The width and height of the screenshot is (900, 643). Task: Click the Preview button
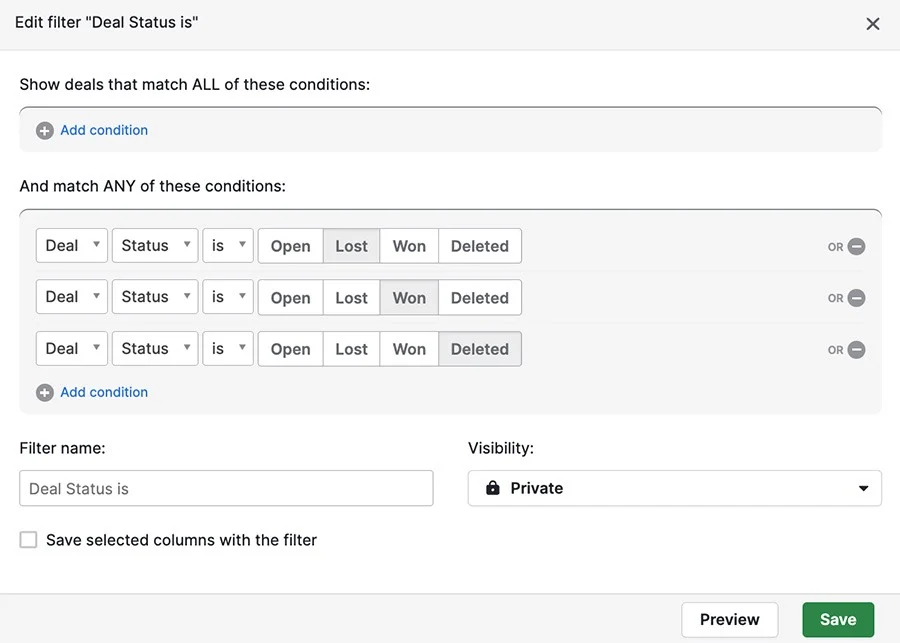[x=730, y=619]
